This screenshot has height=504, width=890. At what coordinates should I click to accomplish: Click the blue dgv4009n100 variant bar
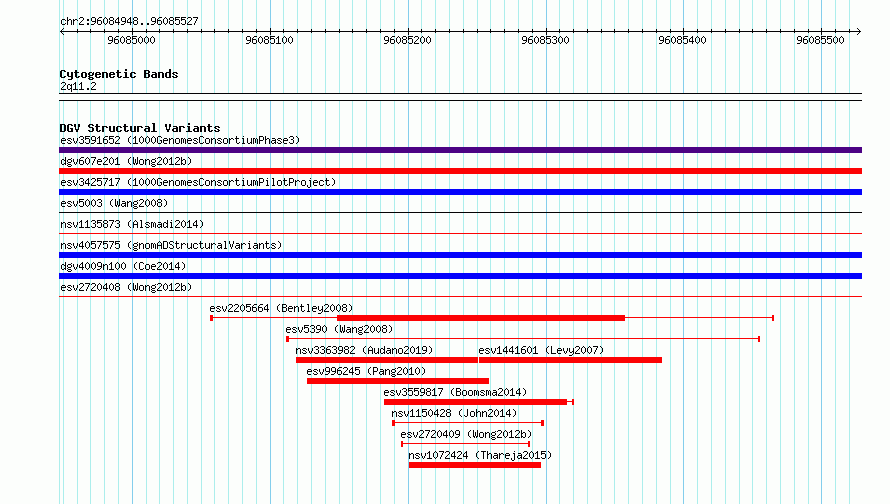click(460, 276)
